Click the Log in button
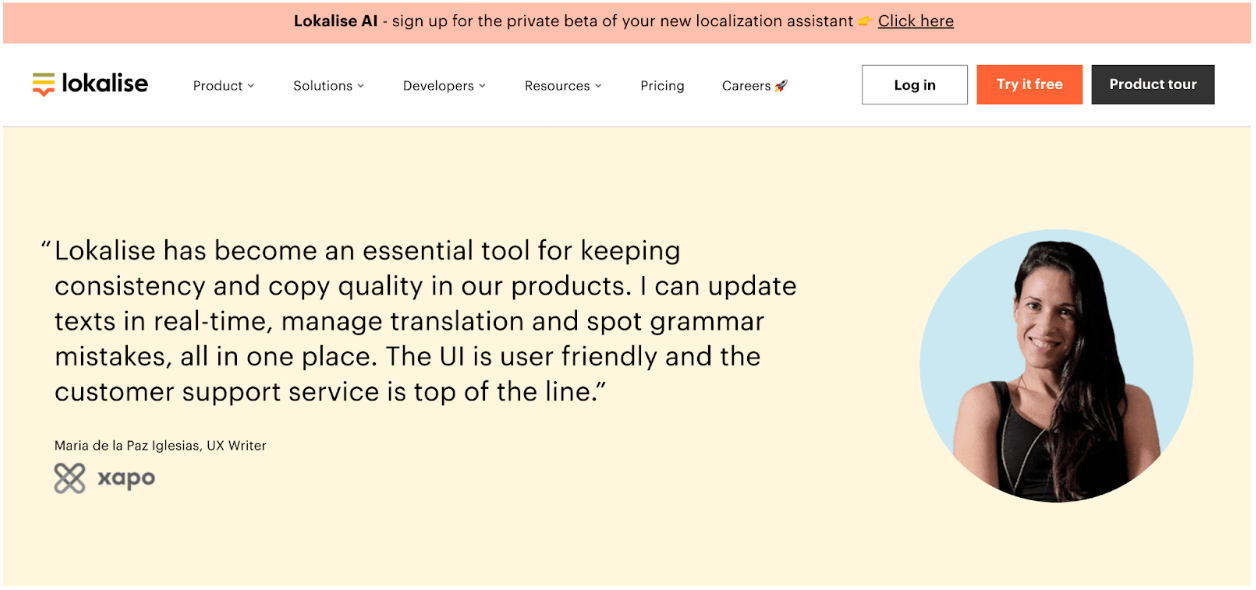 (x=913, y=84)
